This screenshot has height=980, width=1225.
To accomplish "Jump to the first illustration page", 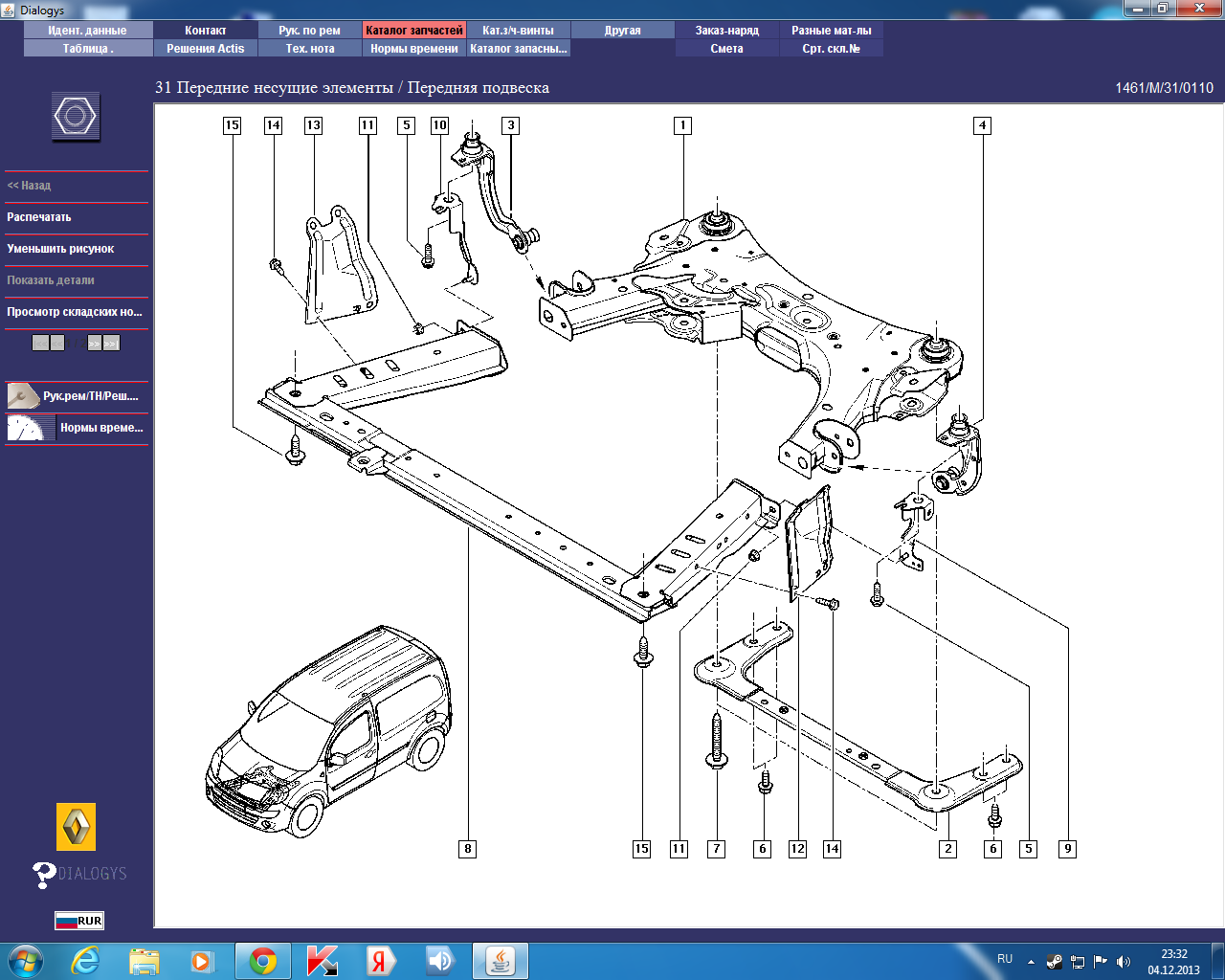I will pos(40,343).
